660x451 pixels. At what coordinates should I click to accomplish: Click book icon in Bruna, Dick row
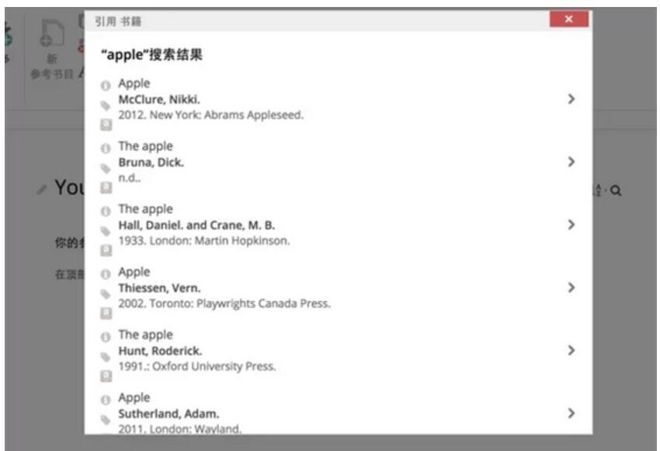tap(106, 187)
